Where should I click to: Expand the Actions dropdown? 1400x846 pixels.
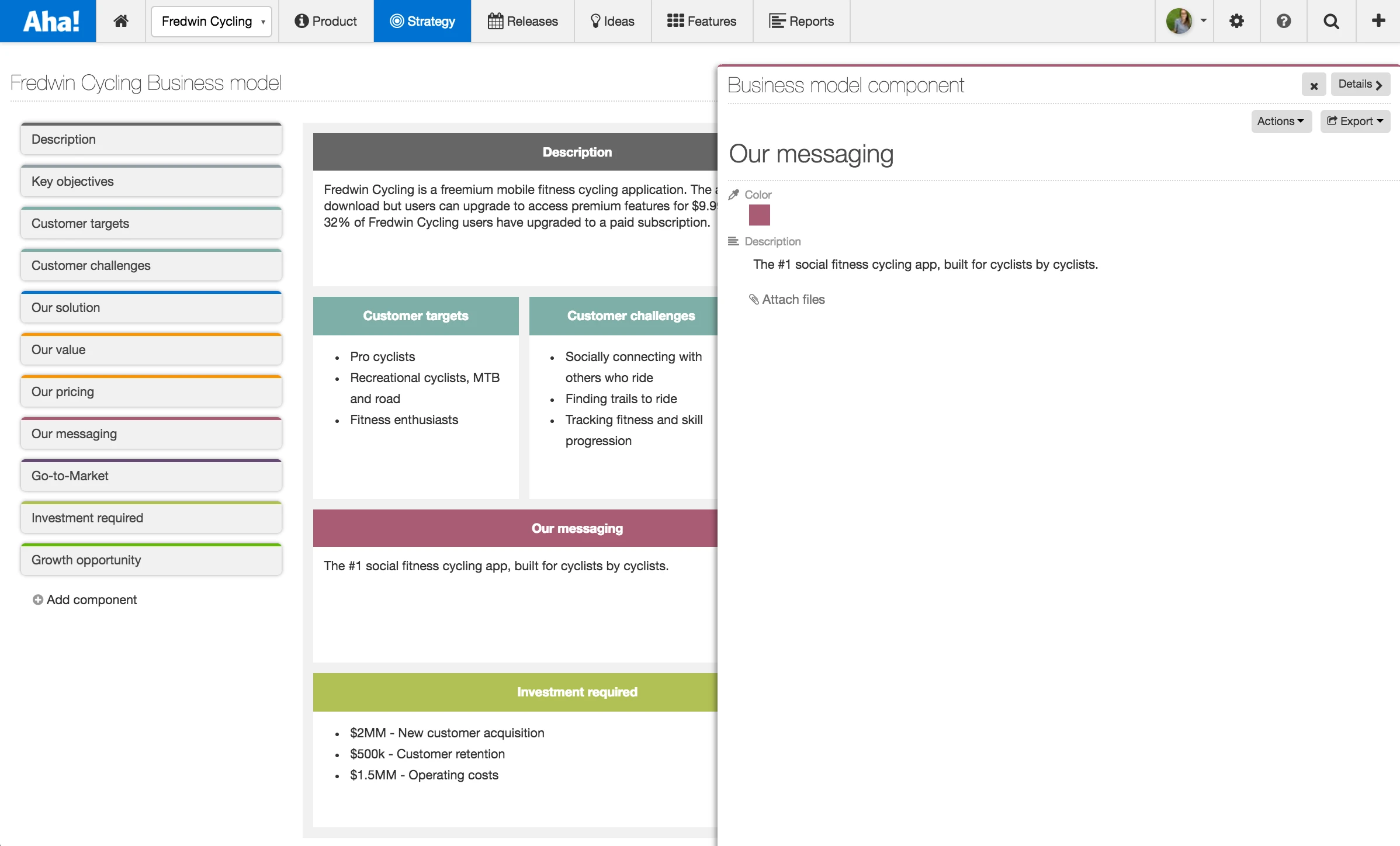coord(1281,121)
